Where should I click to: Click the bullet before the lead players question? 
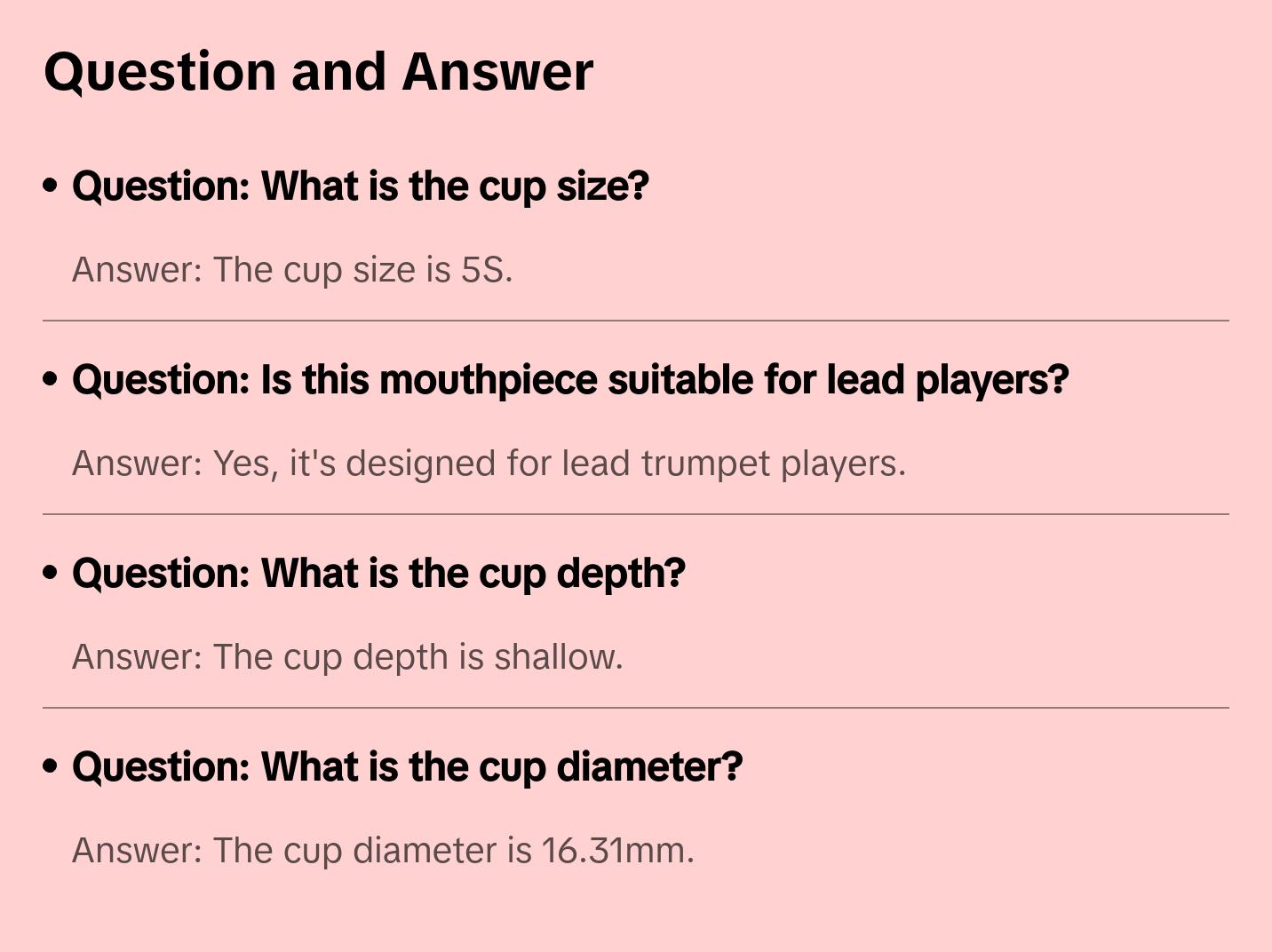(51, 380)
